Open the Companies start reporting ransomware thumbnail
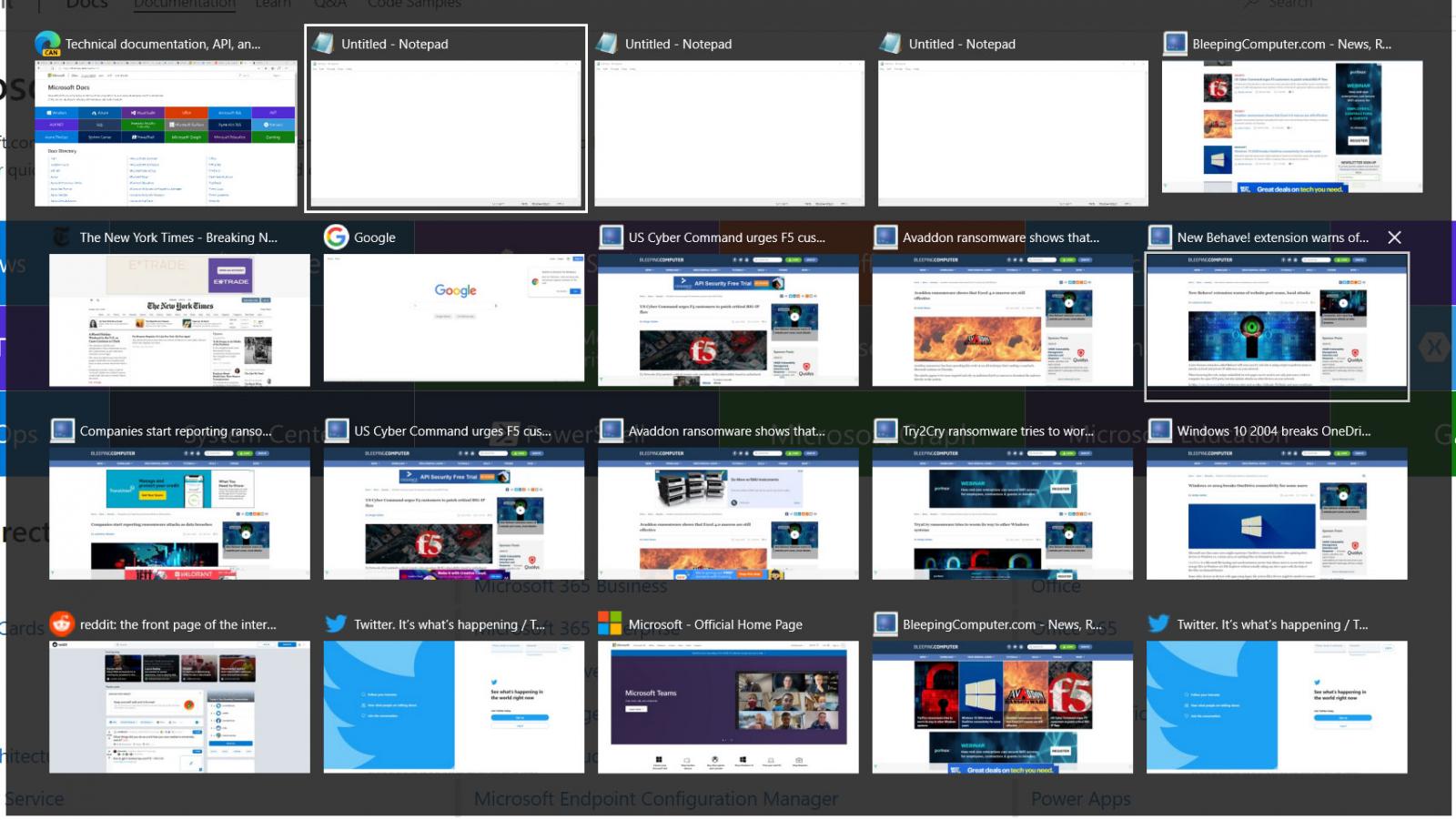Image resolution: width=1456 pixels, height=820 pixels. 179,513
